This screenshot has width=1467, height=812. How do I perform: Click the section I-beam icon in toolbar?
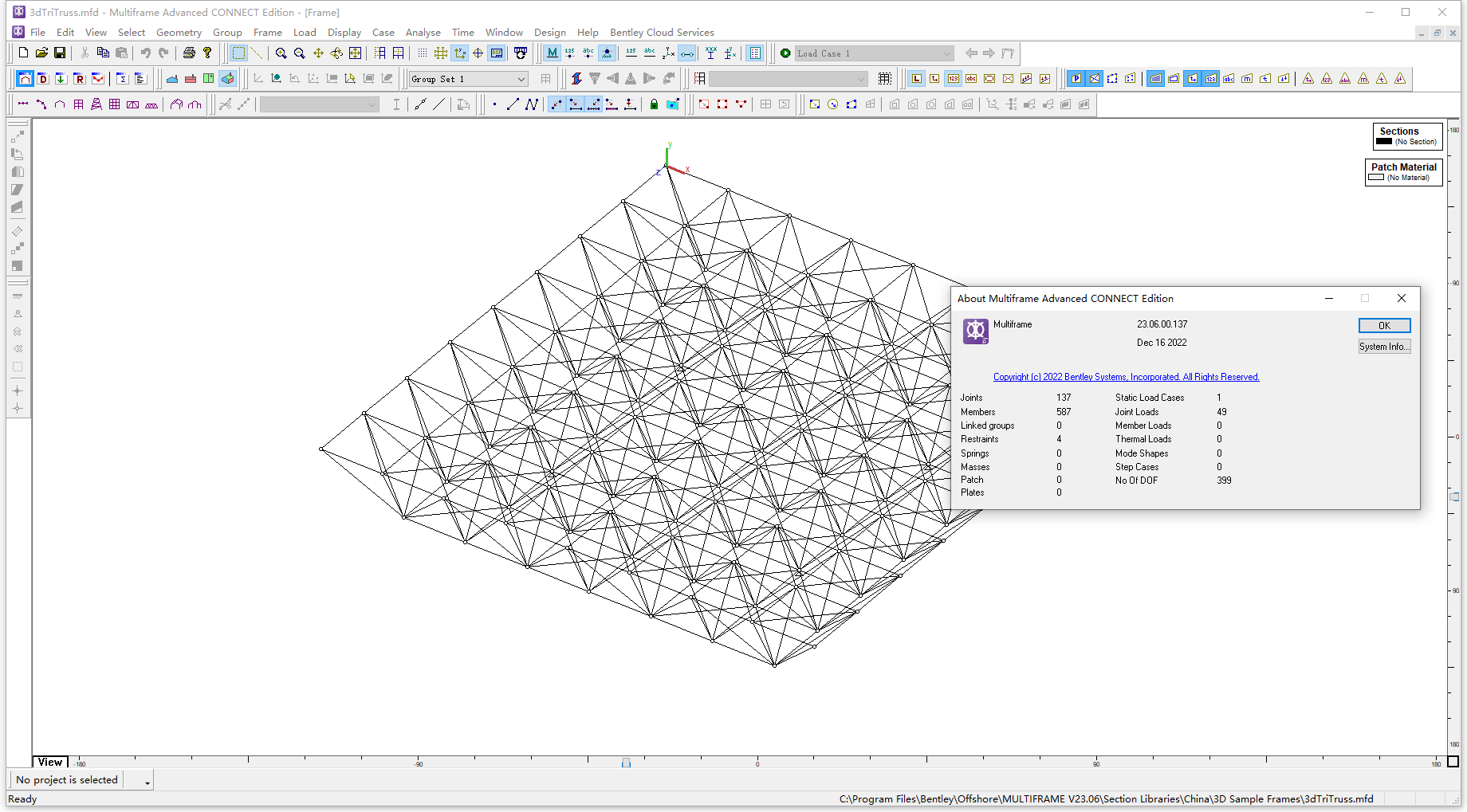pos(396,104)
